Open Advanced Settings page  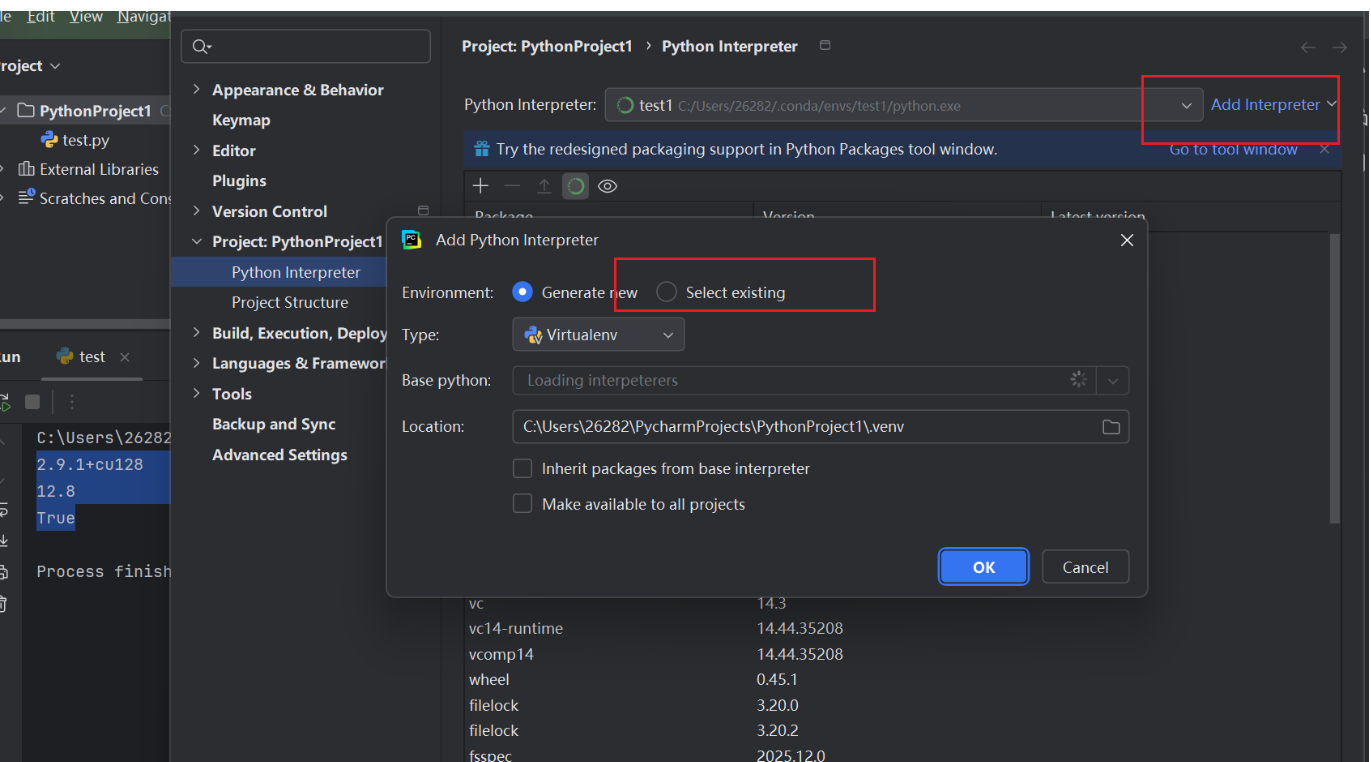(280, 455)
